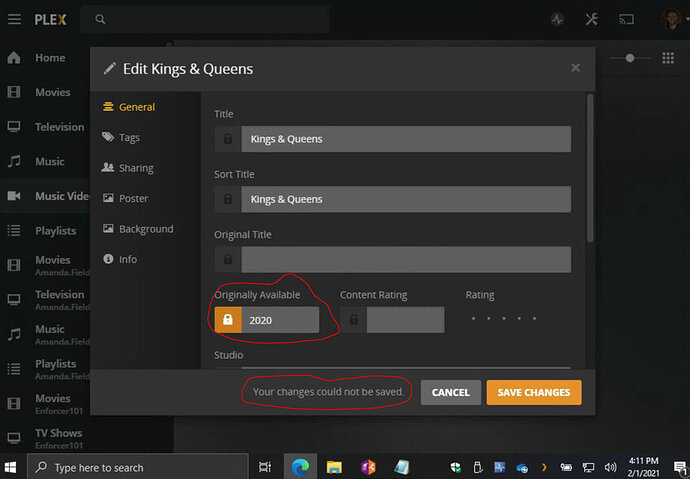Switch to the Info tab

(120, 259)
